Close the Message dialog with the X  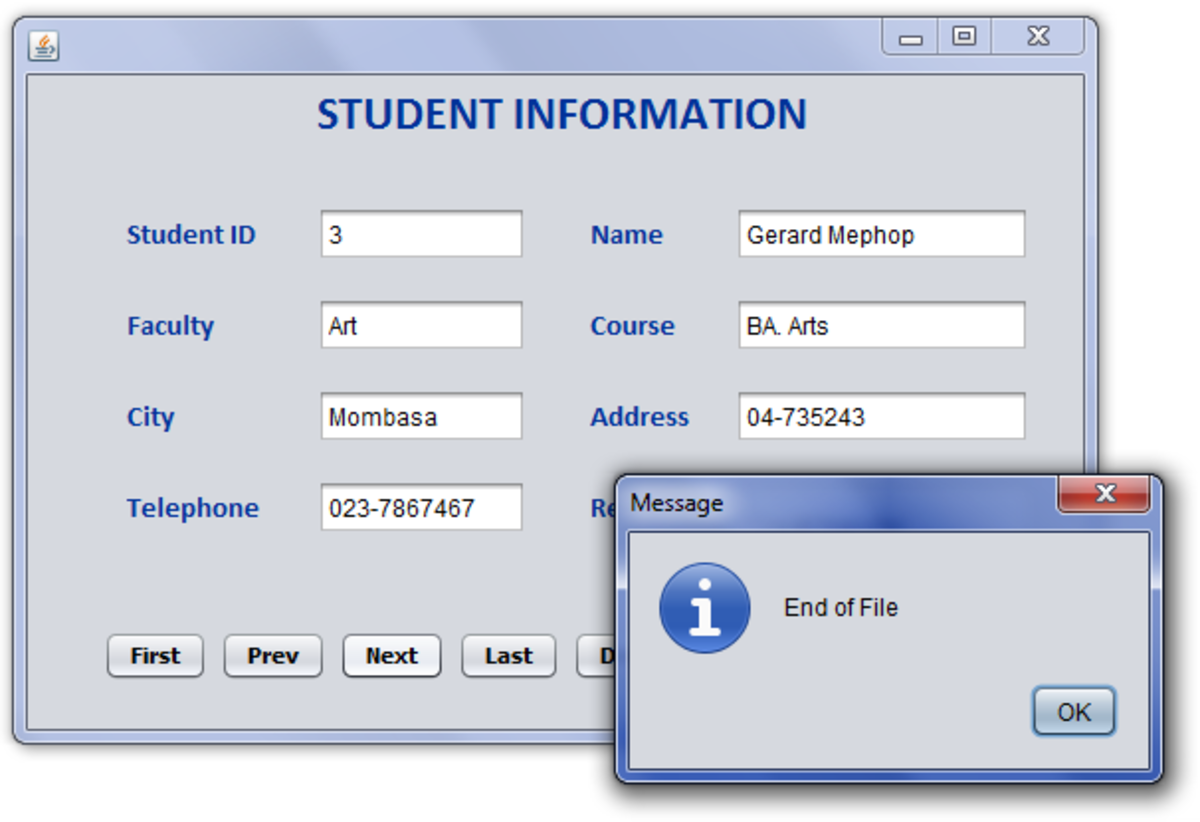1104,494
